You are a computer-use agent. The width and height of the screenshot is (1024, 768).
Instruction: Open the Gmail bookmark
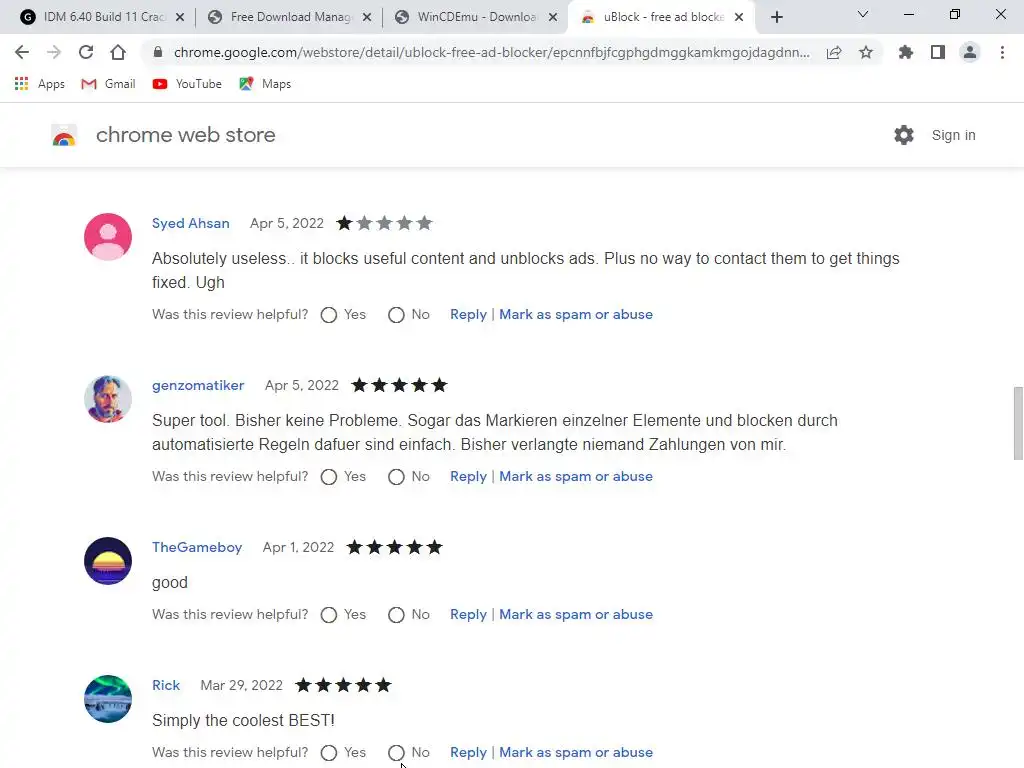click(x=108, y=84)
